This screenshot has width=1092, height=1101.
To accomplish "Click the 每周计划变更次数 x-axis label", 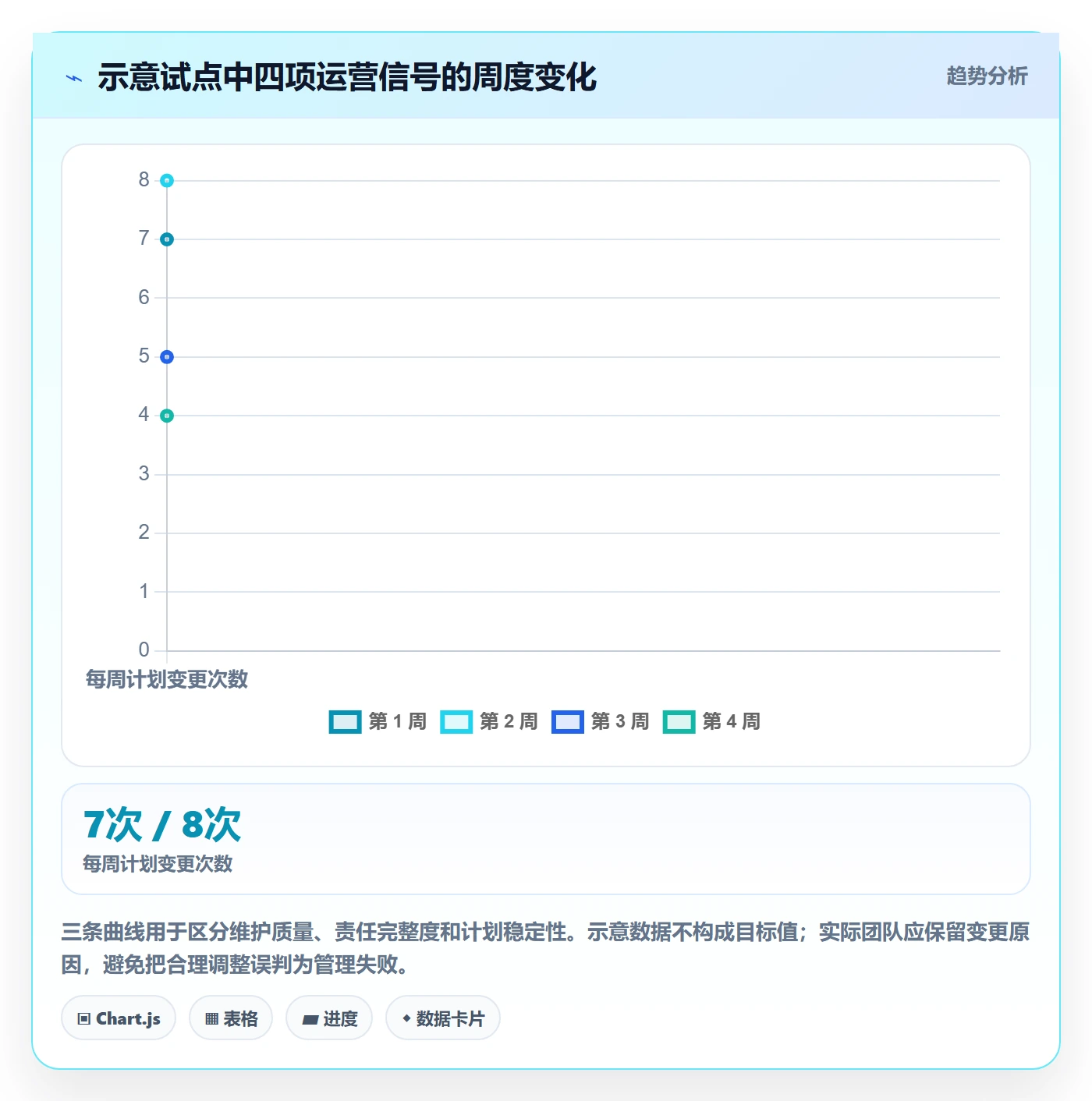I will coord(167,679).
